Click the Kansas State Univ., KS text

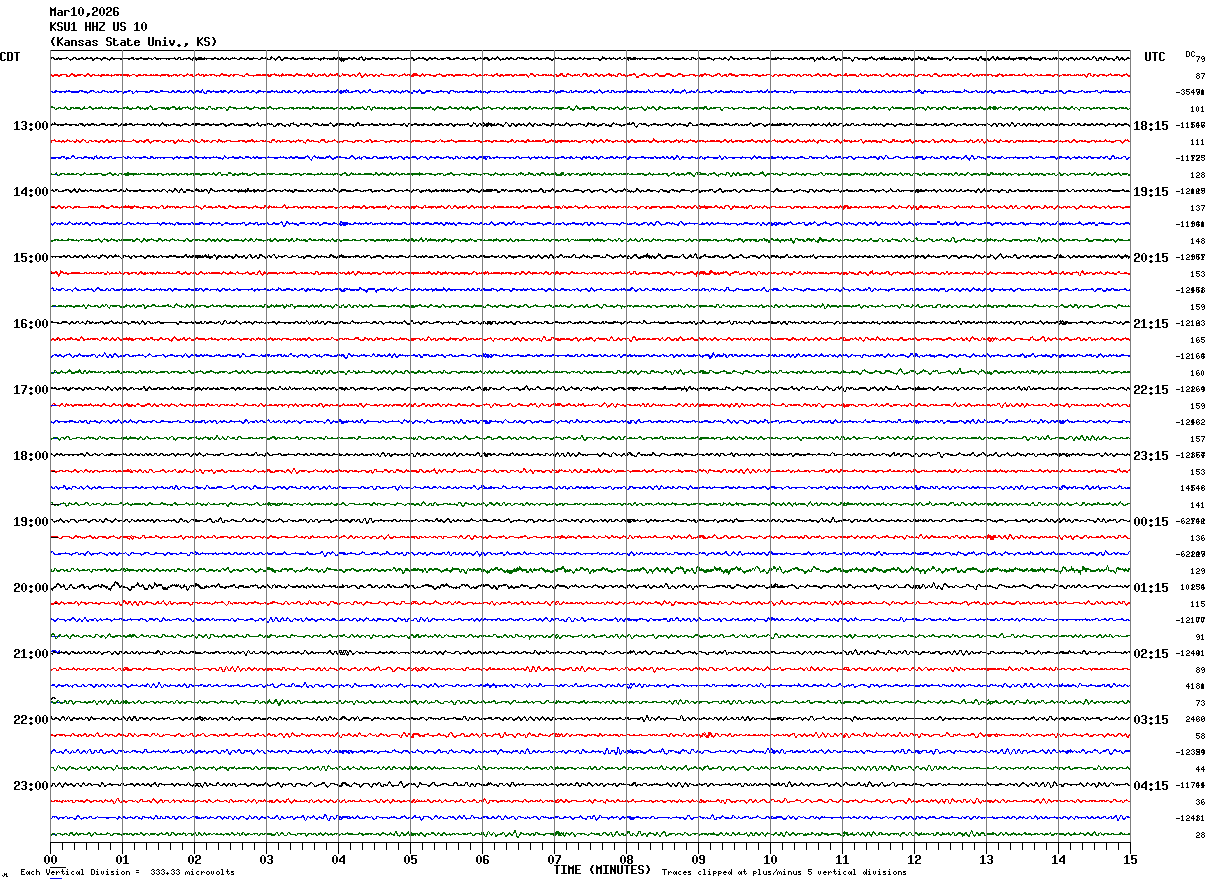(x=133, y=42)
